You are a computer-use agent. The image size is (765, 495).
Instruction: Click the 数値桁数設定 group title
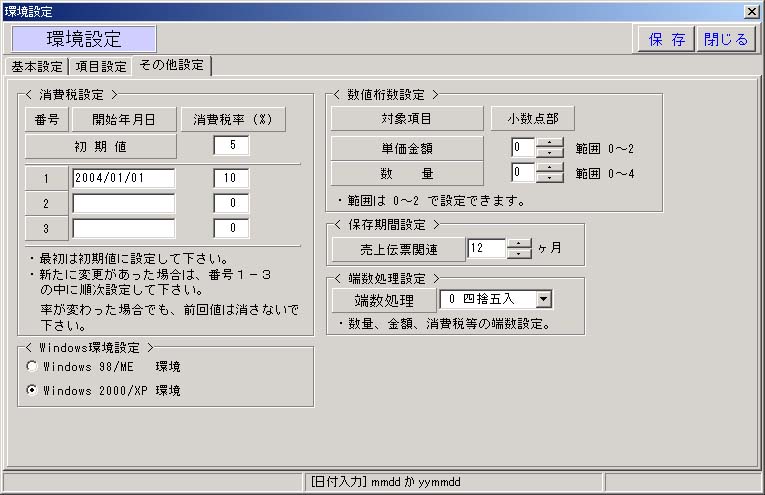coord(386,95)
